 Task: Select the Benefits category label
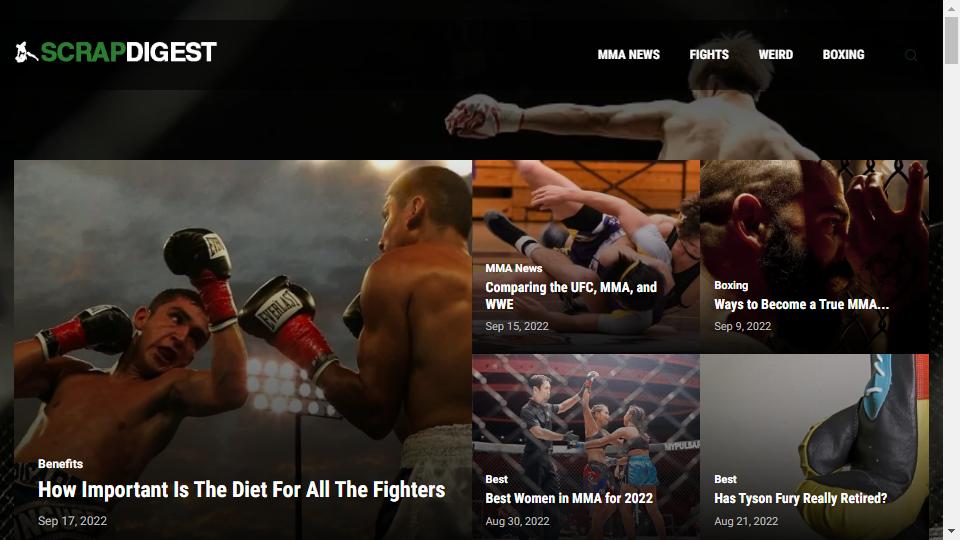pos(60,464)
